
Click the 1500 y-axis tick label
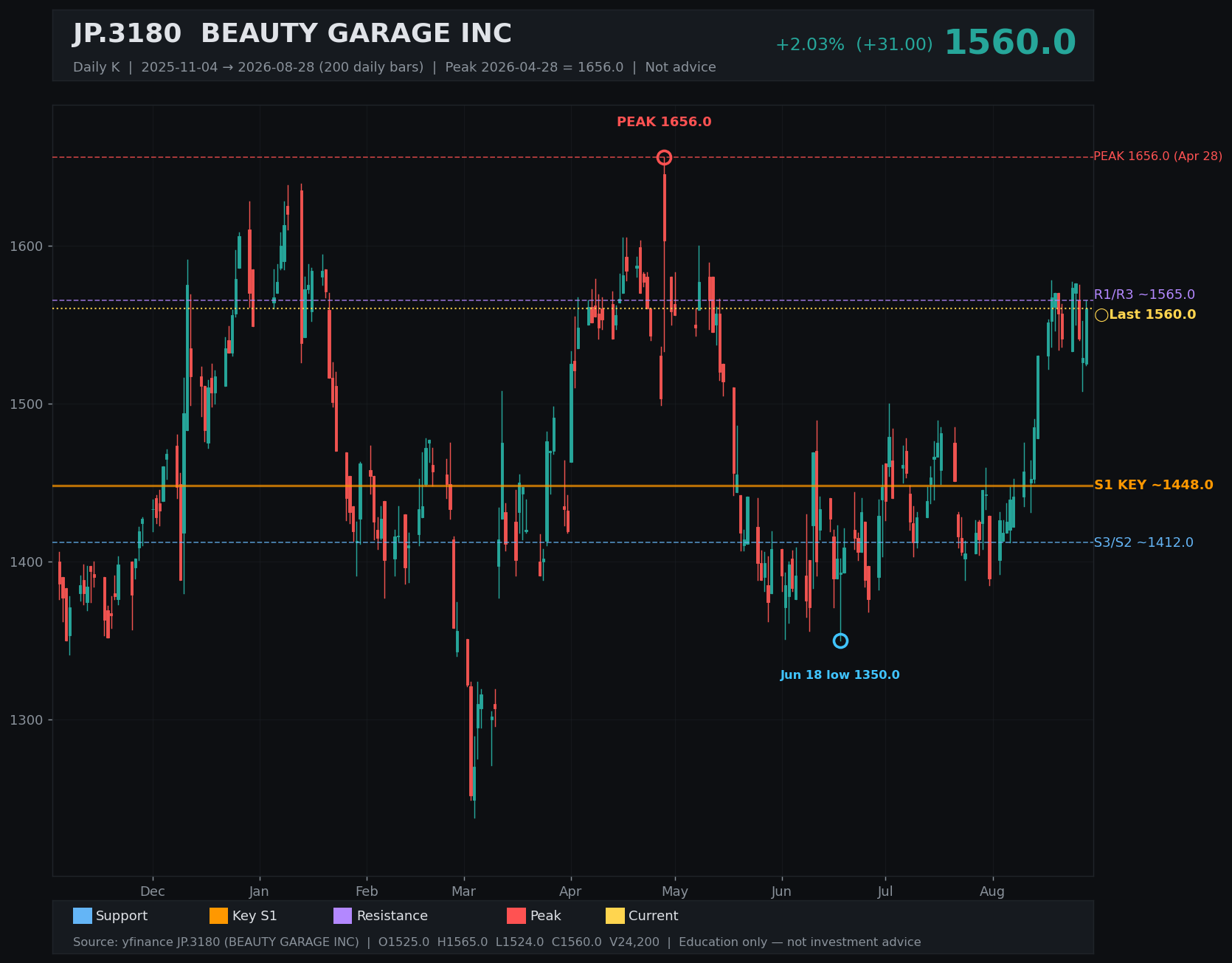(27, 404)
